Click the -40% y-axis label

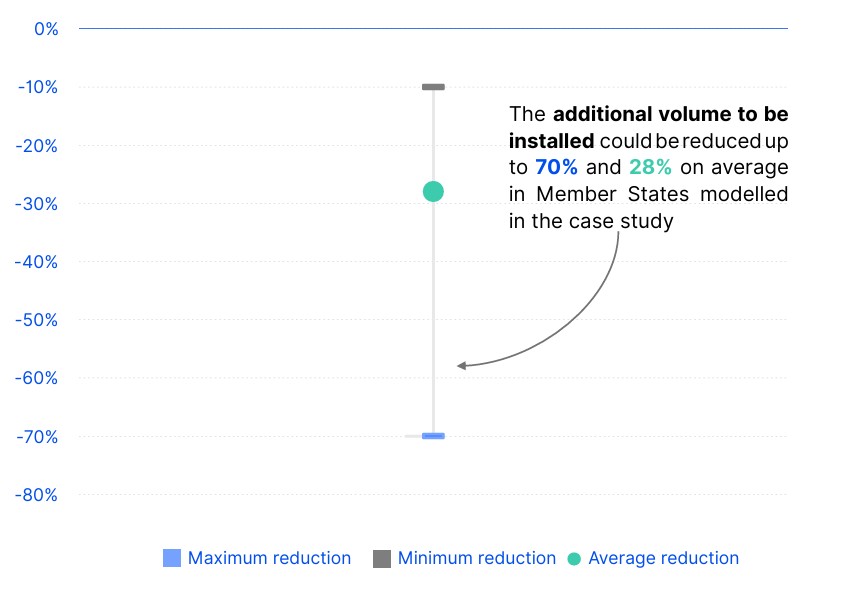pyautogui.click(x=38, y=262)
